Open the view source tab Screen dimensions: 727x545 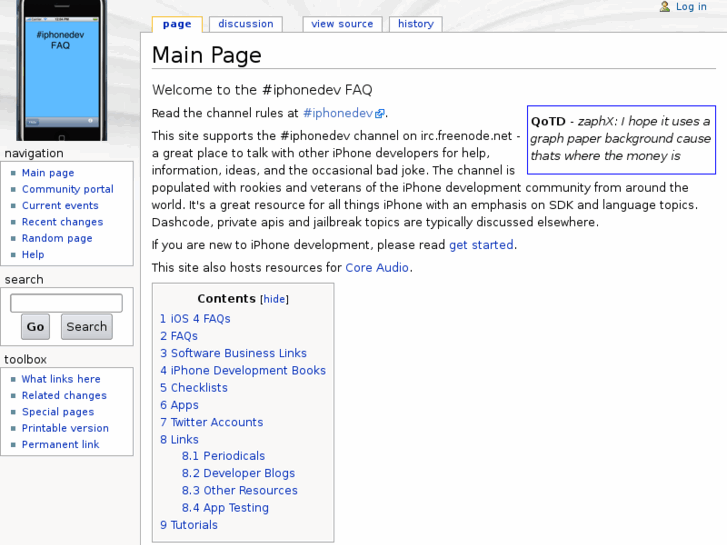click(342, 24)
